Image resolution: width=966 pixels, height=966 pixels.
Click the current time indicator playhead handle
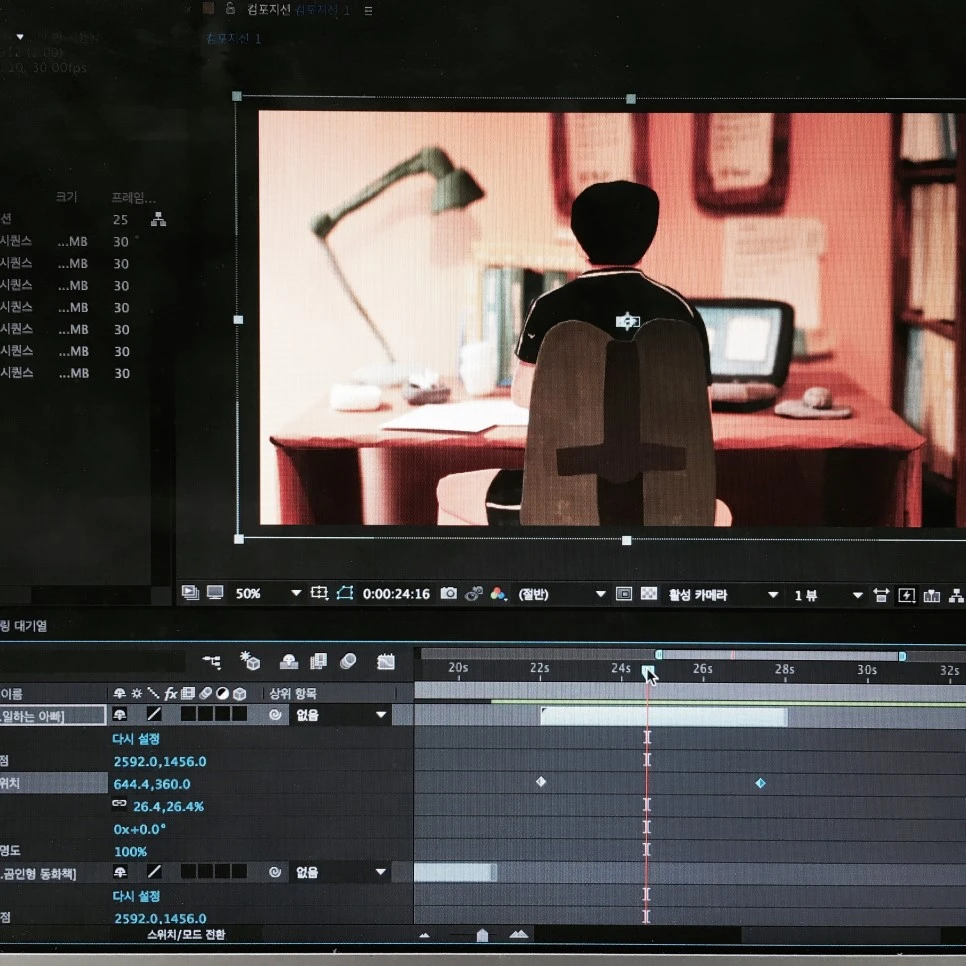pyautogui.click(x=647, y=671)
